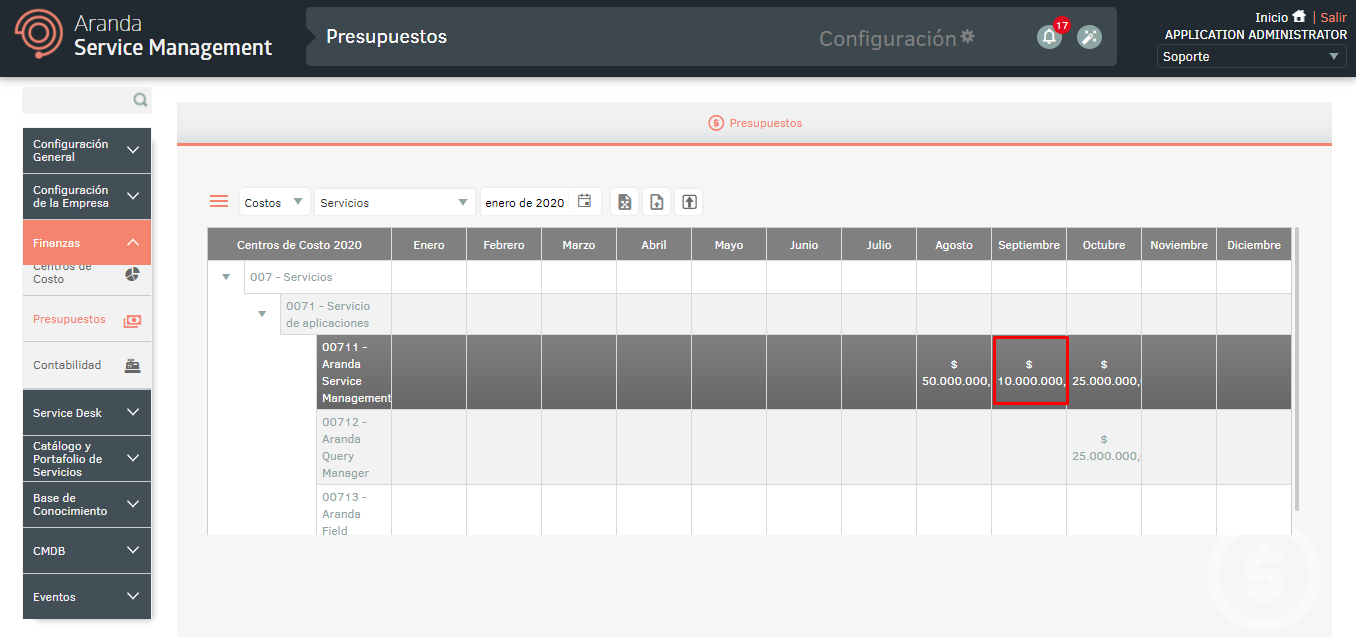Open the magic wand wizard icon
This screenshot has height=637, width=1356.
[1089, 38]
